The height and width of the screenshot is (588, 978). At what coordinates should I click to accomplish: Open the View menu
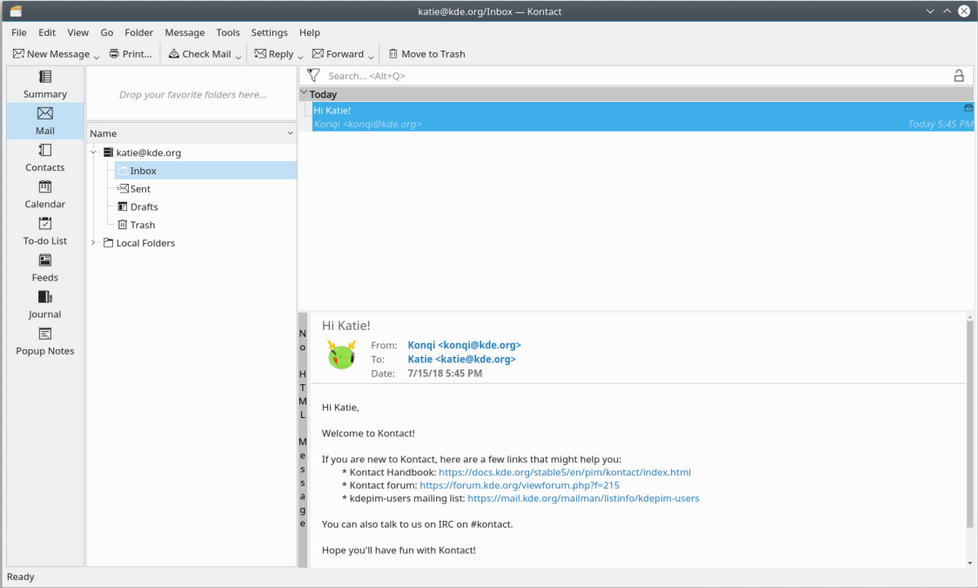(x=78, y=32)
